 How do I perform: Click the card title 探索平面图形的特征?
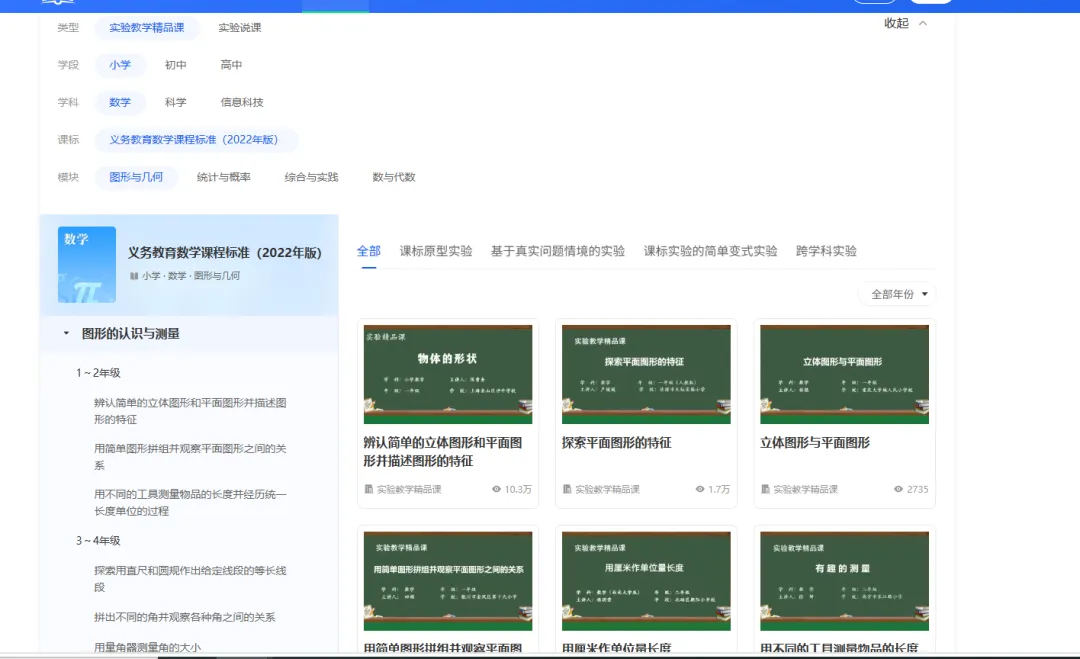[616, 443]
